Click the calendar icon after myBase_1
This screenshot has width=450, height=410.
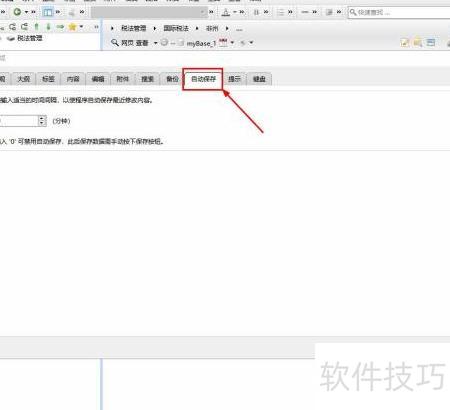[x=223, y=43]
